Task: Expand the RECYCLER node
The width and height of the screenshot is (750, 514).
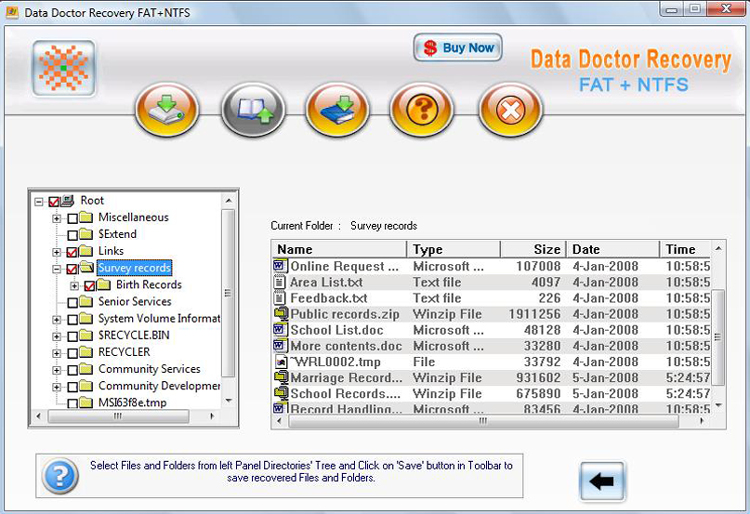Action: click(x=56, y=353)
